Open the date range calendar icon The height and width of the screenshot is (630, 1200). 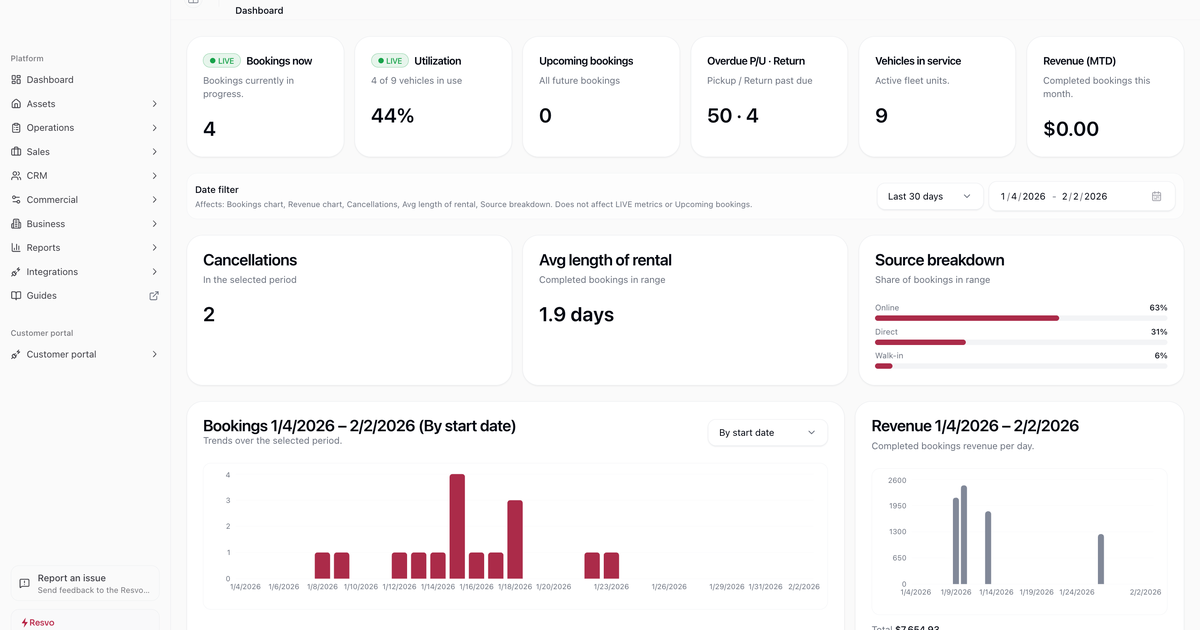coord(1156,197)
